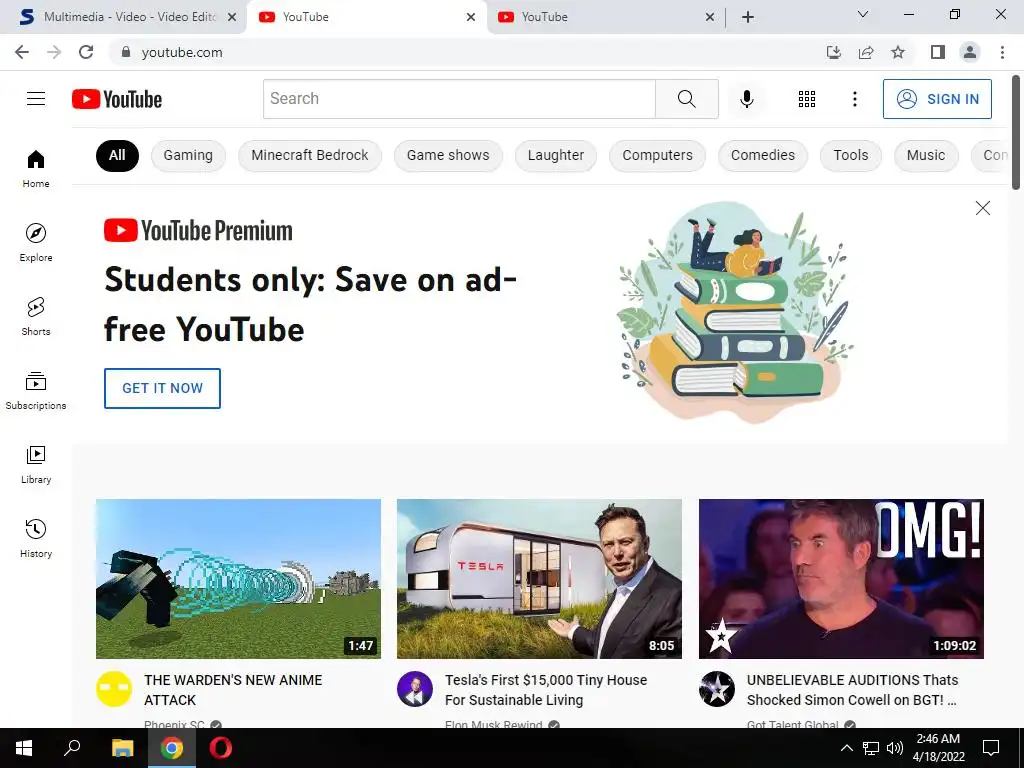Switch to Multimedia Video Editor tab

pyautogui.click(x=123, y=17)
